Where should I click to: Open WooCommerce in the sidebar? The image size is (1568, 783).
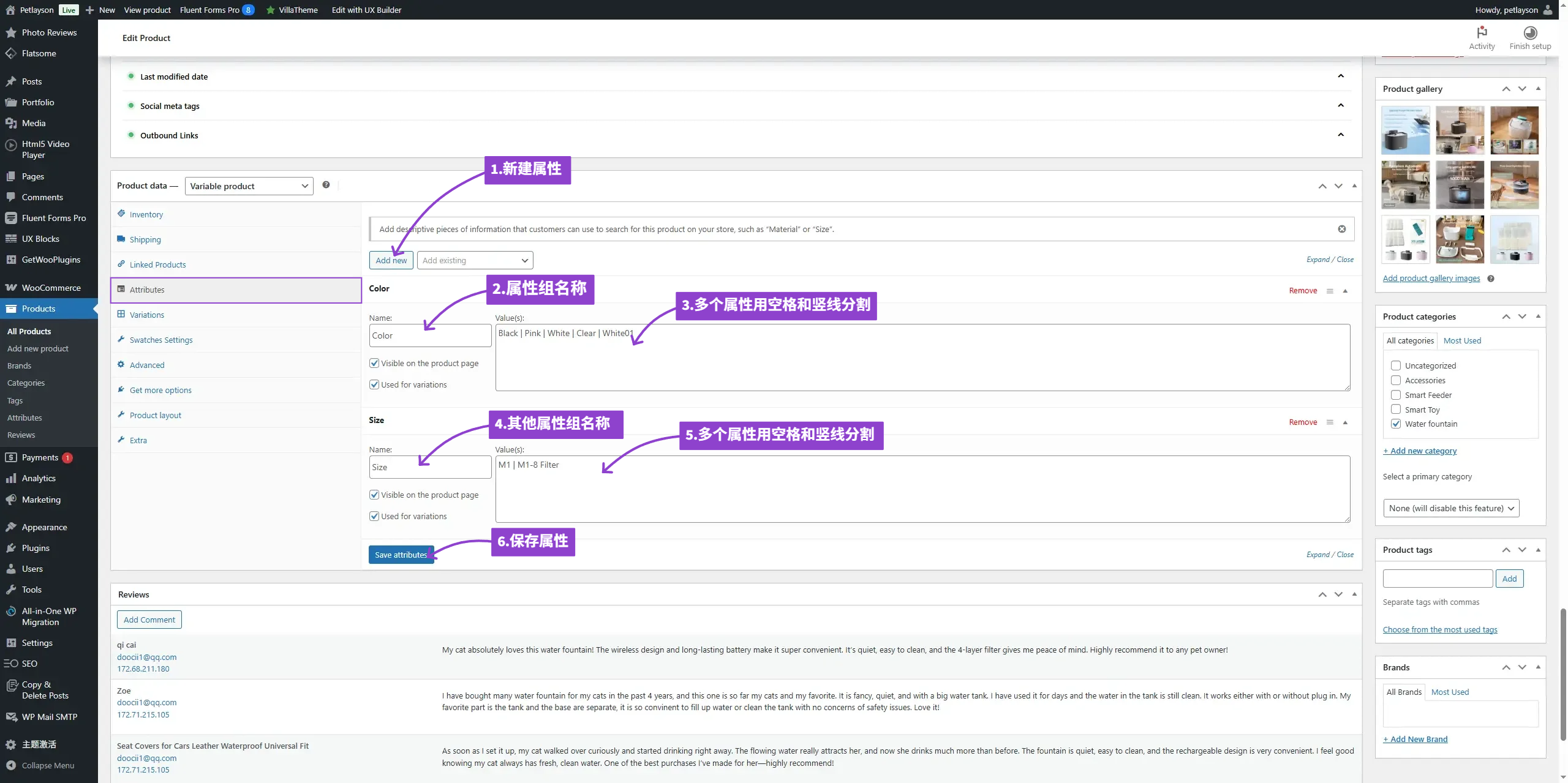[50, 288]
